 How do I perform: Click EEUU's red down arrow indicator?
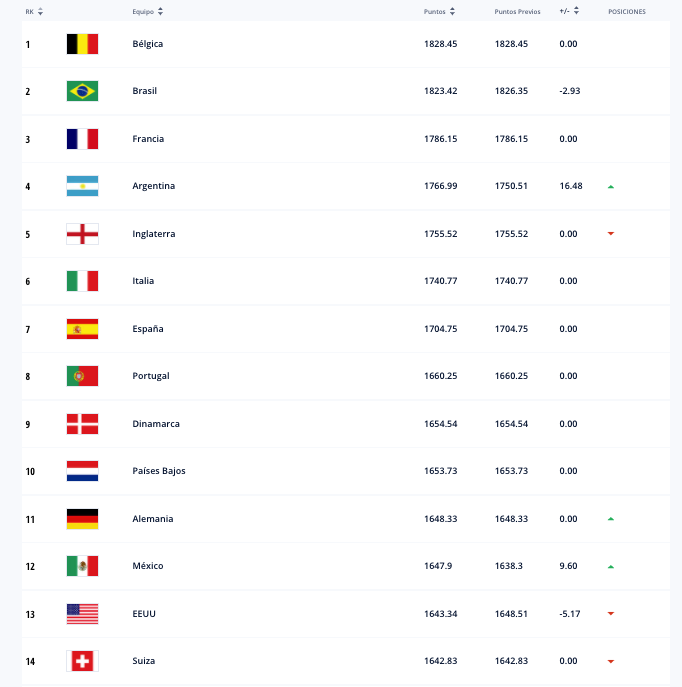pyautogui.click(x=611, y=613)
